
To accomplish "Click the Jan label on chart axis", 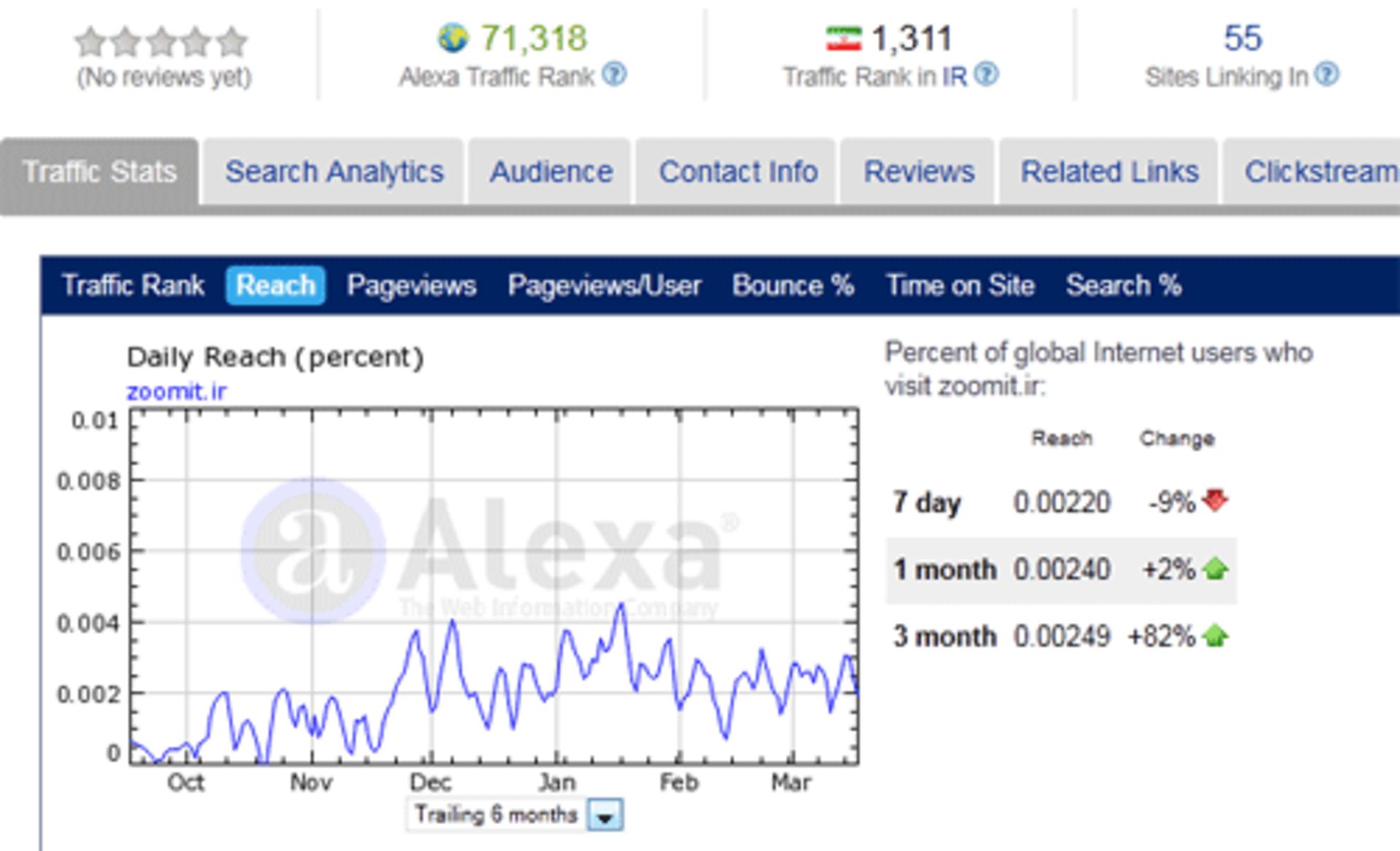I will click(x=556, y=782).
